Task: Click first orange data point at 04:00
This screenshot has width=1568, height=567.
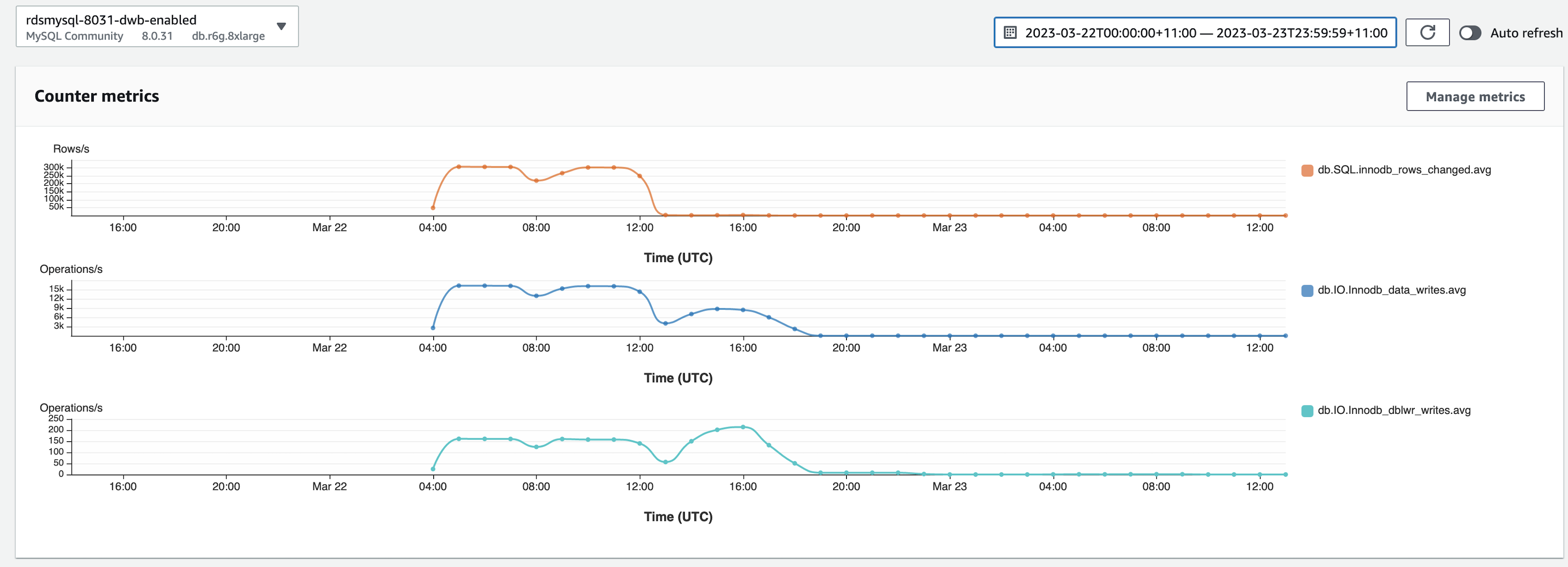Action: click(x=433, y=208)
